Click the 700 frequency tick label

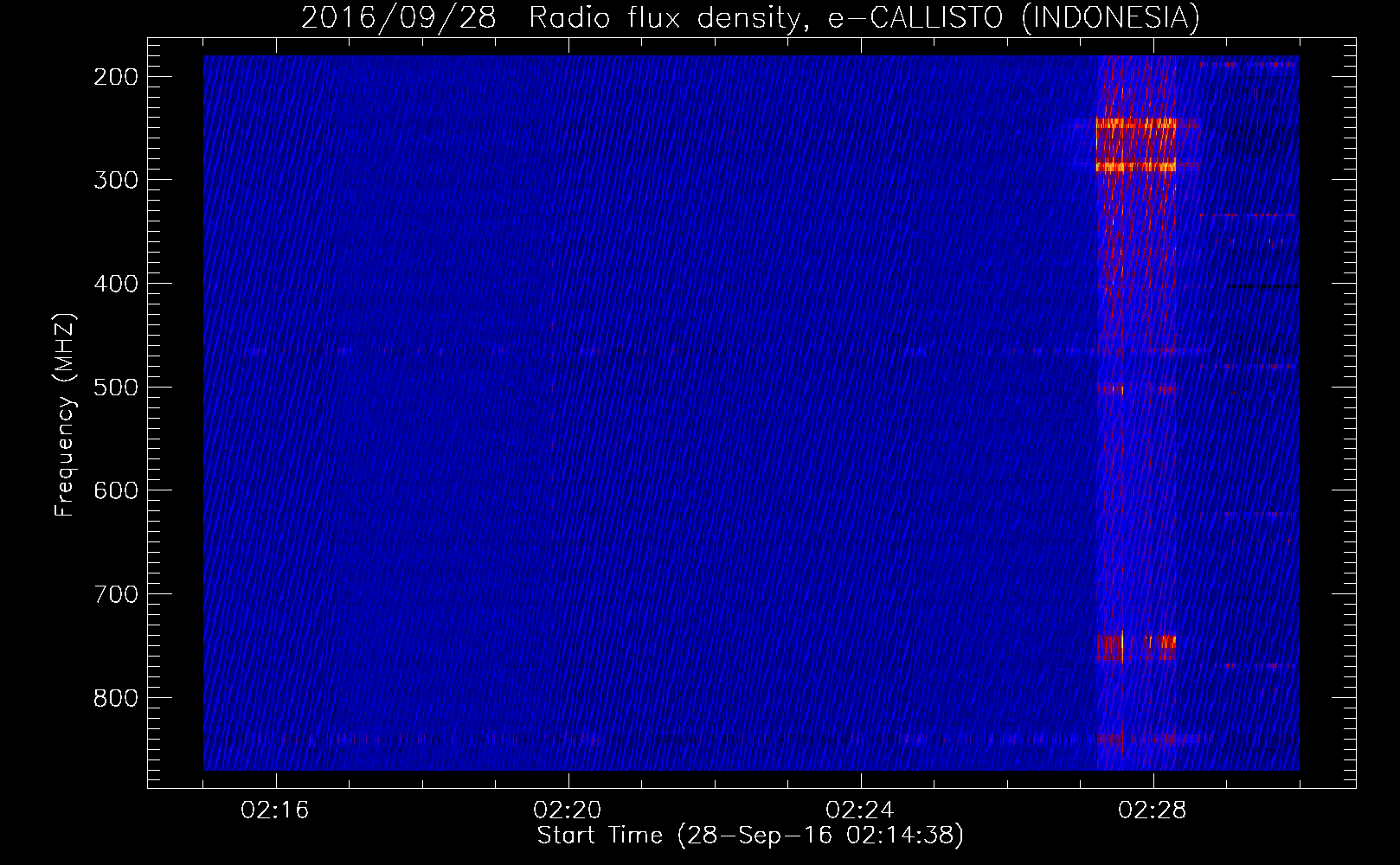coord(115,594)
